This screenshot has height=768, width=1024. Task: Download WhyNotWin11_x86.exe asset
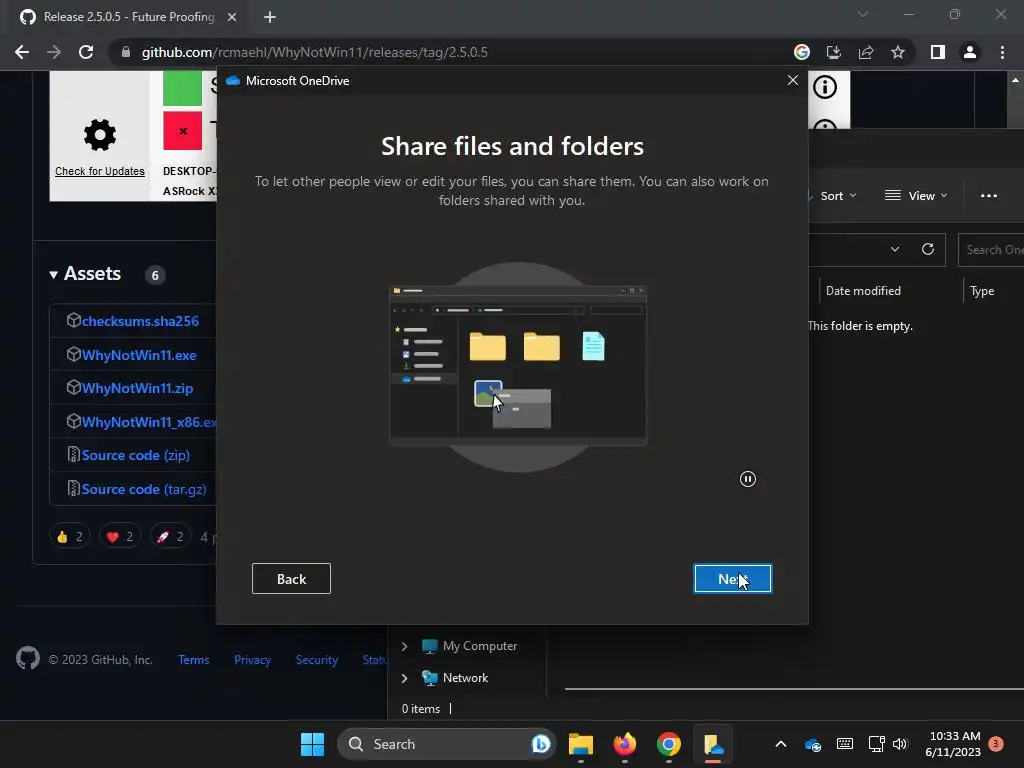[149, 422]
